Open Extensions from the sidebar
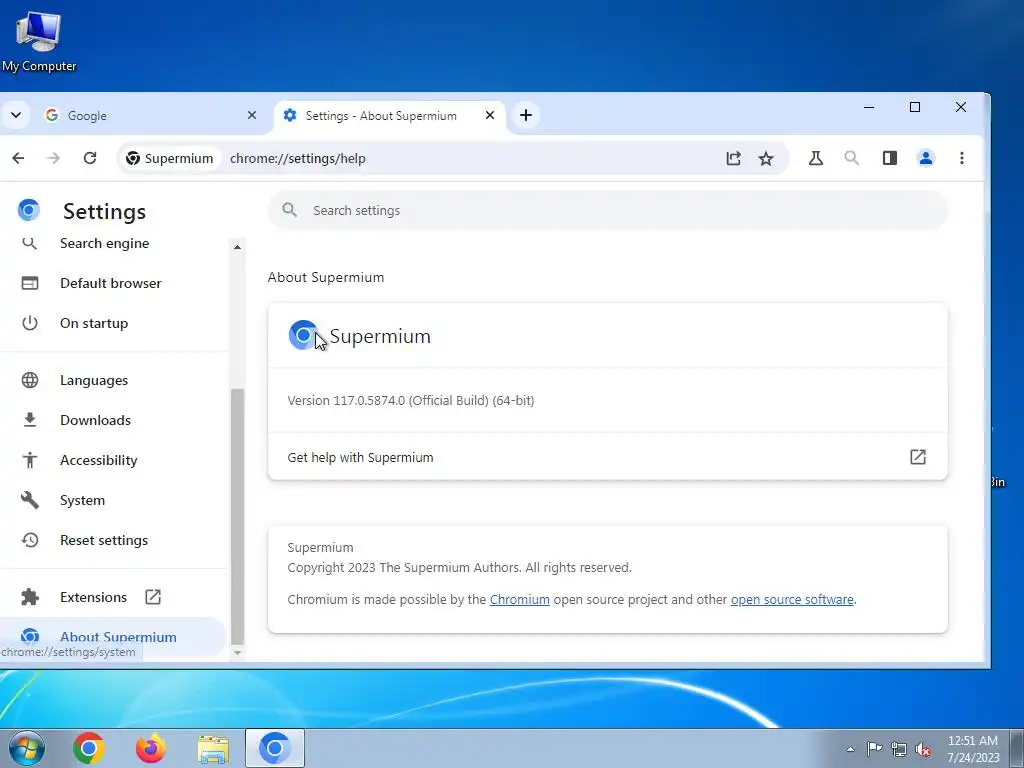 point(93,597)
